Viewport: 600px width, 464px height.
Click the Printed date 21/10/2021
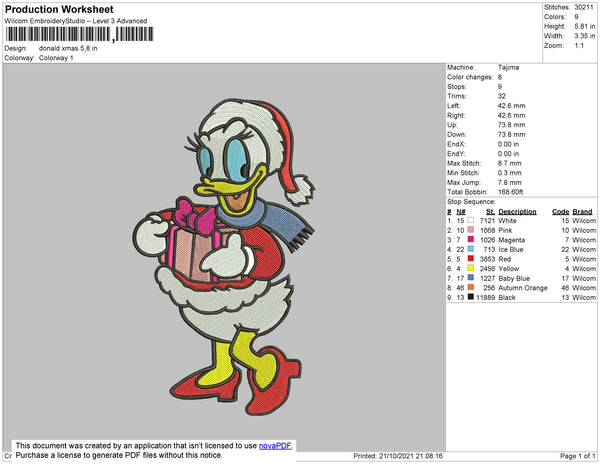[395, 456]
